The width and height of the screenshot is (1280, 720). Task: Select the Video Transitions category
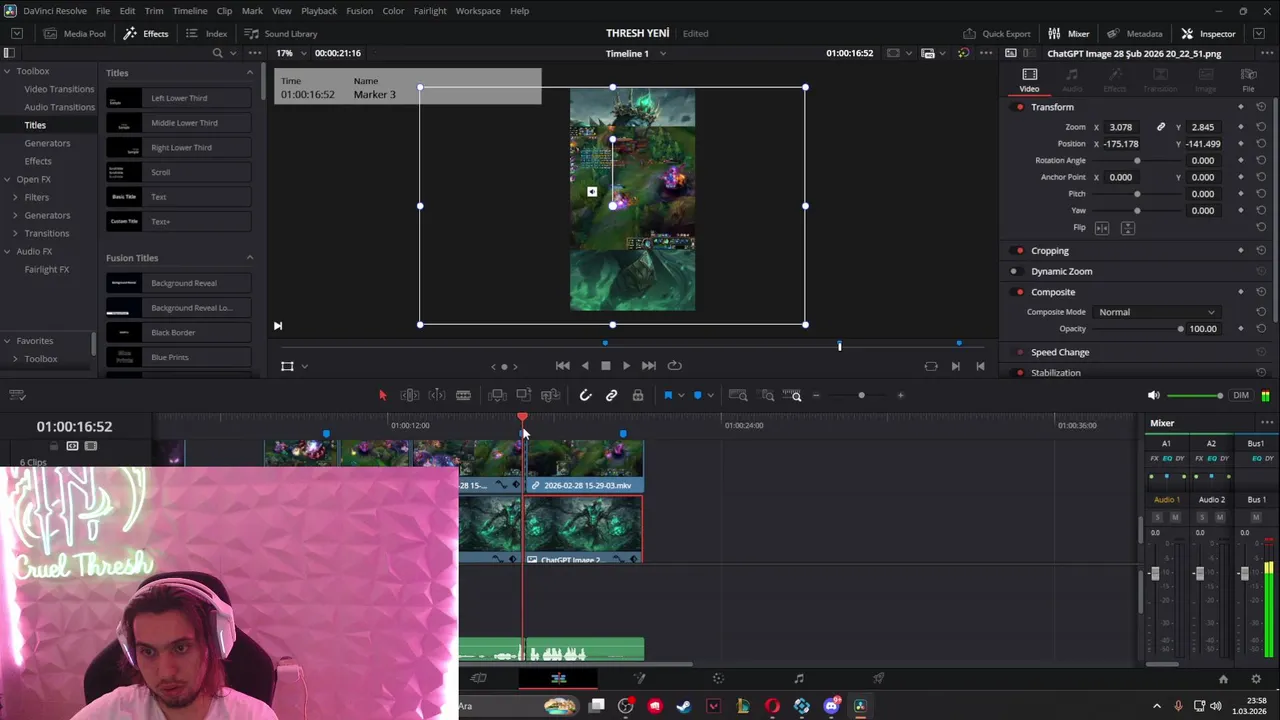coord(59,89)
